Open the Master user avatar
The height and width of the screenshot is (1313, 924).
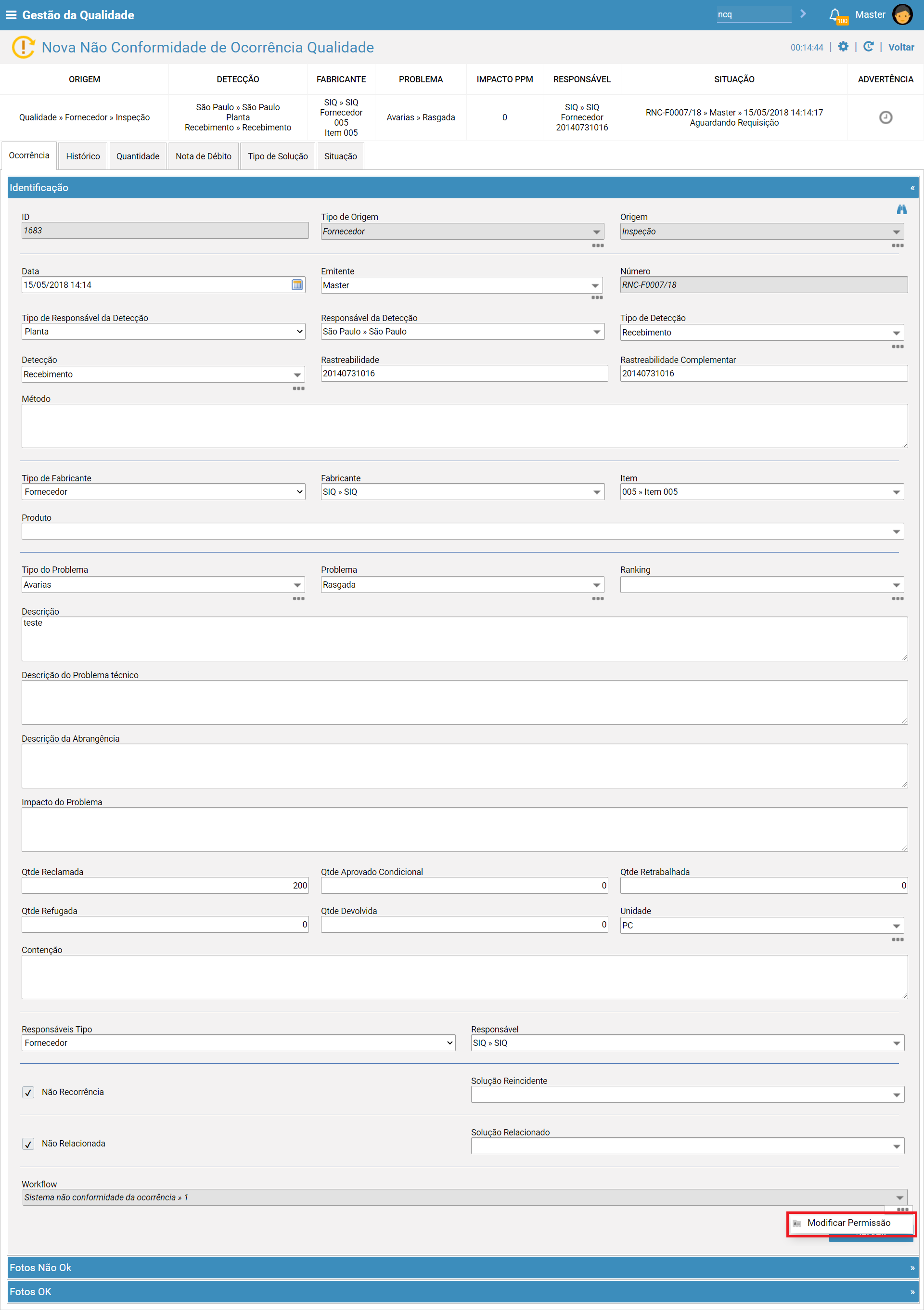click(902, 15)
